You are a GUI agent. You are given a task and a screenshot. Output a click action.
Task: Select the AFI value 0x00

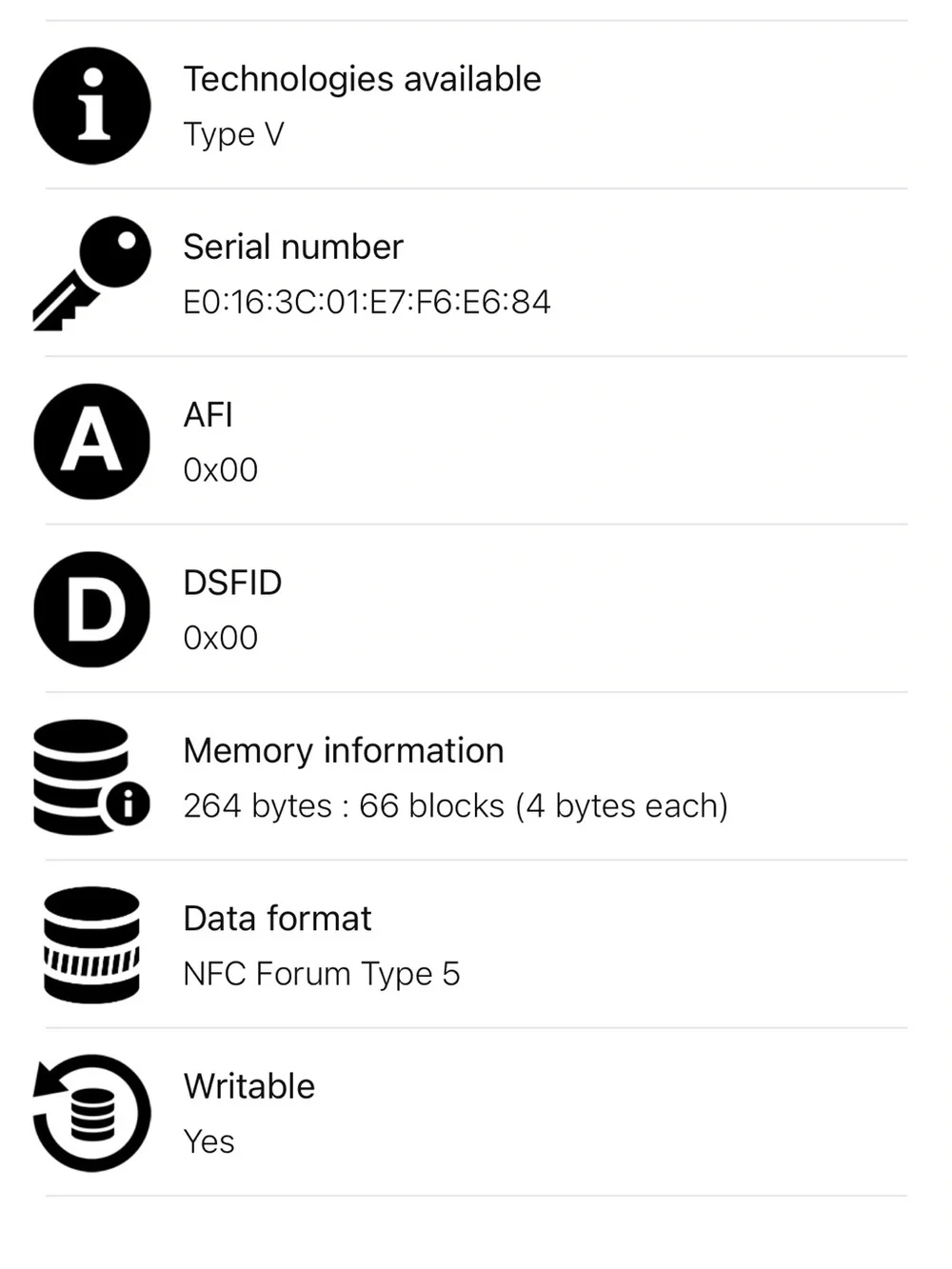pos(220,469)
